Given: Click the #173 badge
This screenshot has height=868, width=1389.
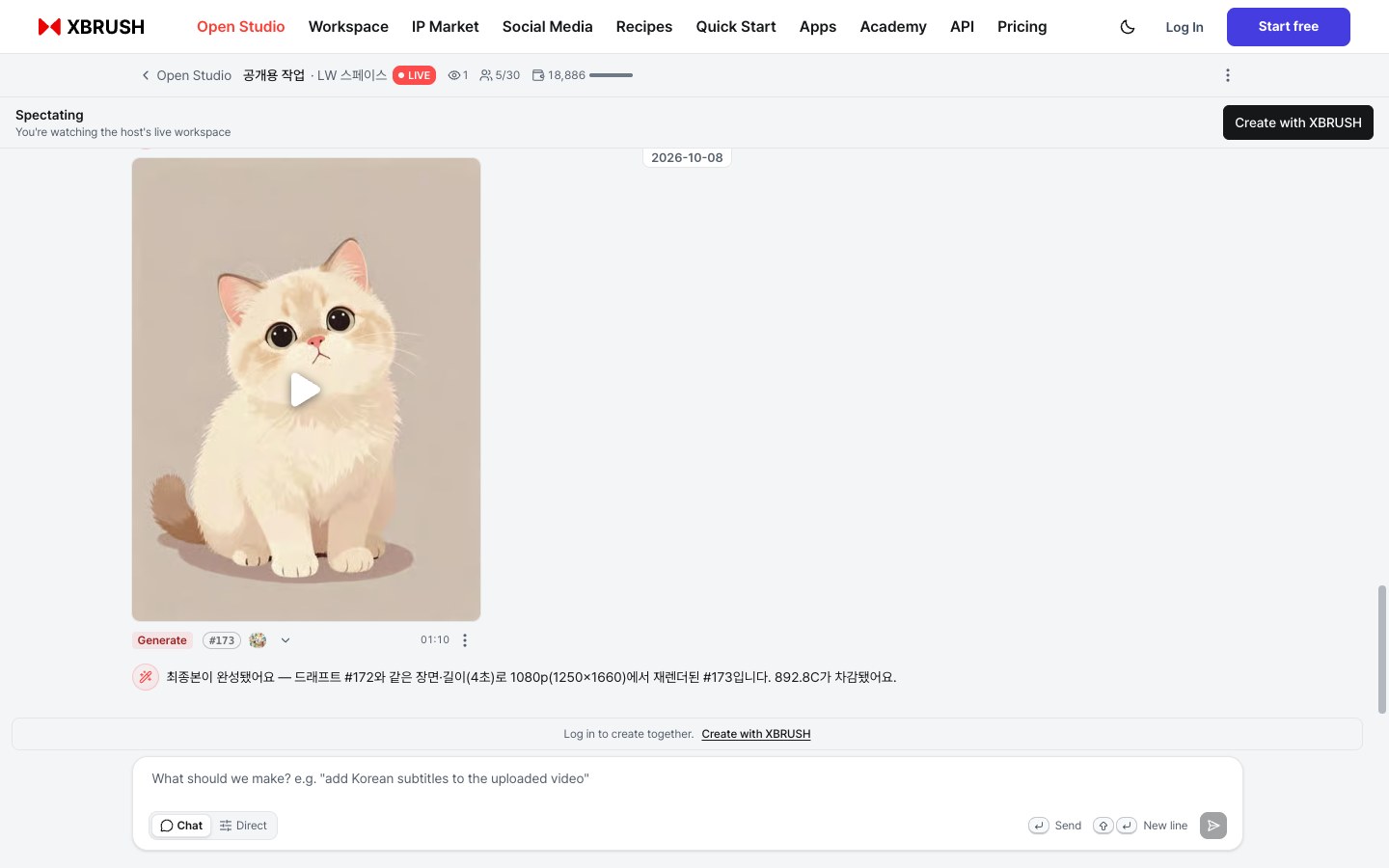Looking at the screenshot, I should 222,640.
